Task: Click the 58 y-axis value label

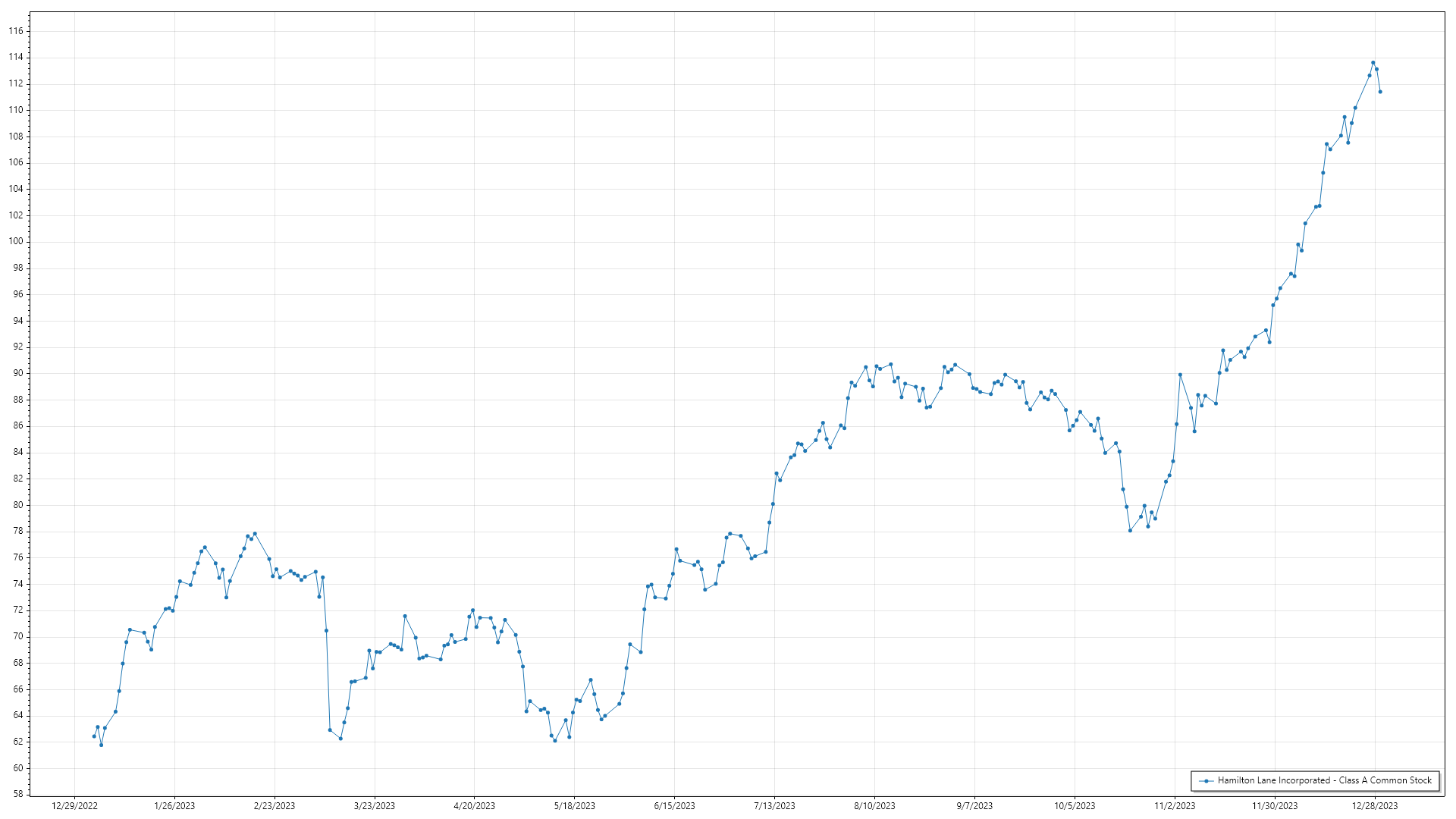Action: tap(18, 795)
